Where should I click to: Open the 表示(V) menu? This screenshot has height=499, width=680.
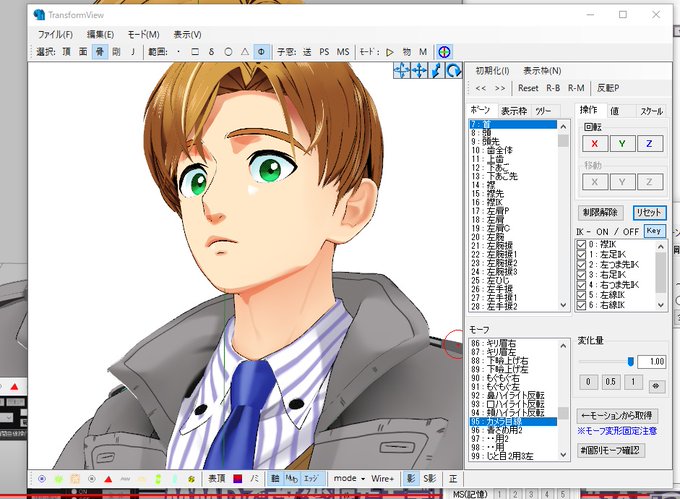[187, 34]
